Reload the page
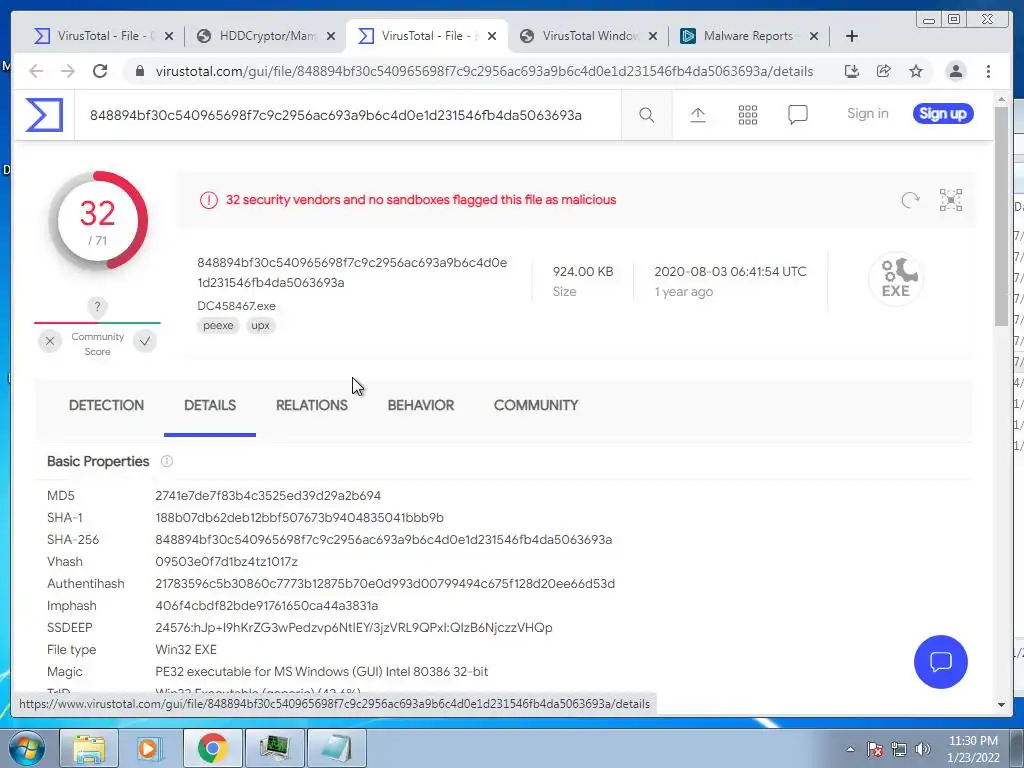Screen dimensions: 1024x768 pos(100,71)
